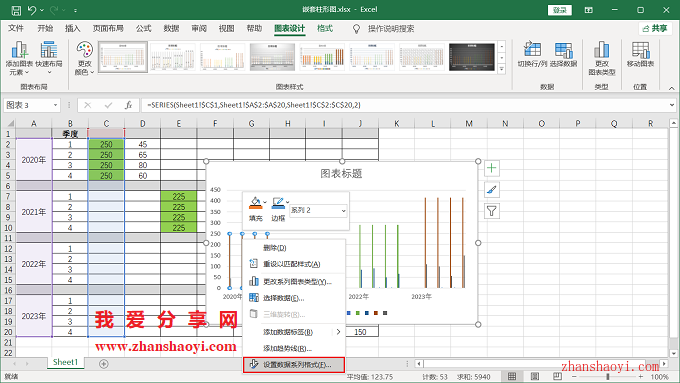Switch to the Formulas (公式) tab

coord(144,29)
